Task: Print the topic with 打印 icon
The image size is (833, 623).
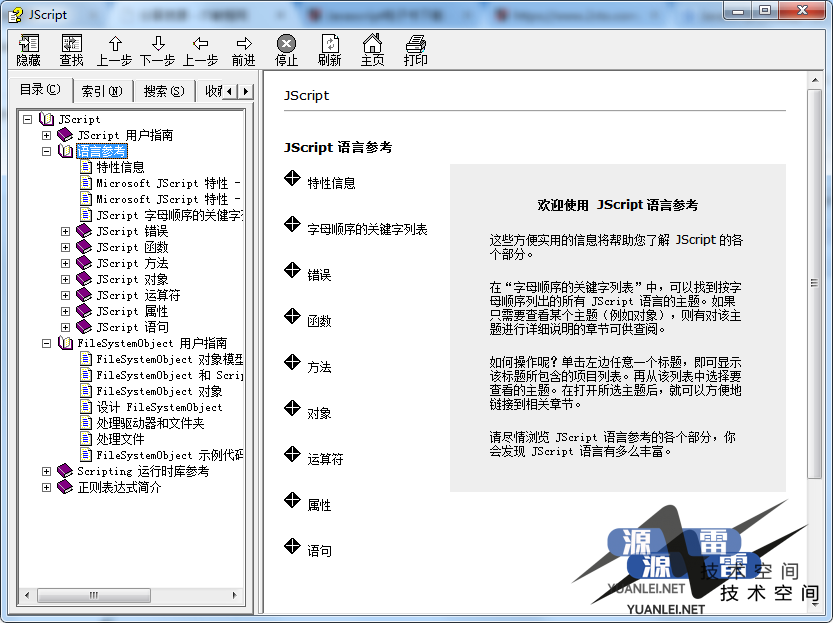Action: pos(415,44)
